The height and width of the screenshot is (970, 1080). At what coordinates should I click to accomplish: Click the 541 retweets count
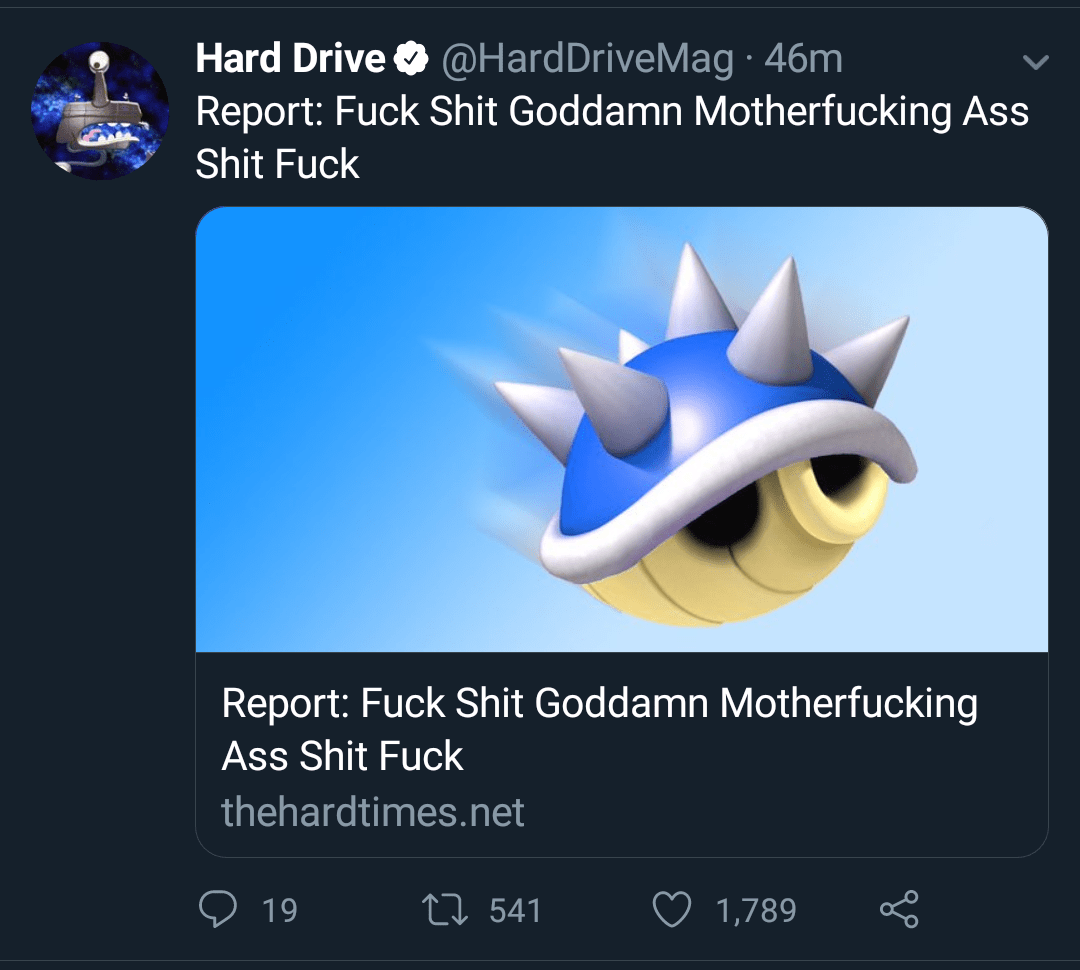tap(514, 910)
